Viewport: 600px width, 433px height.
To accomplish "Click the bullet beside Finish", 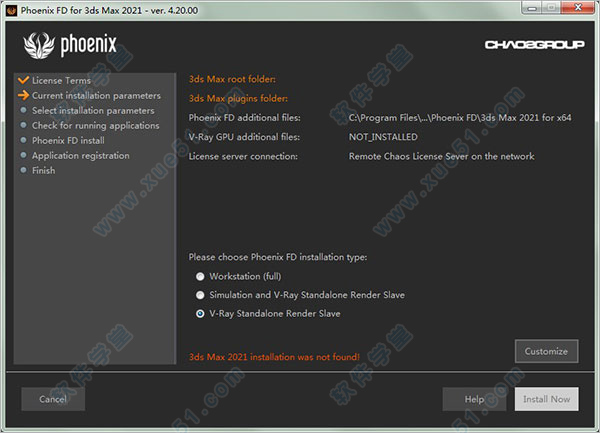I will tap(23, 170).
